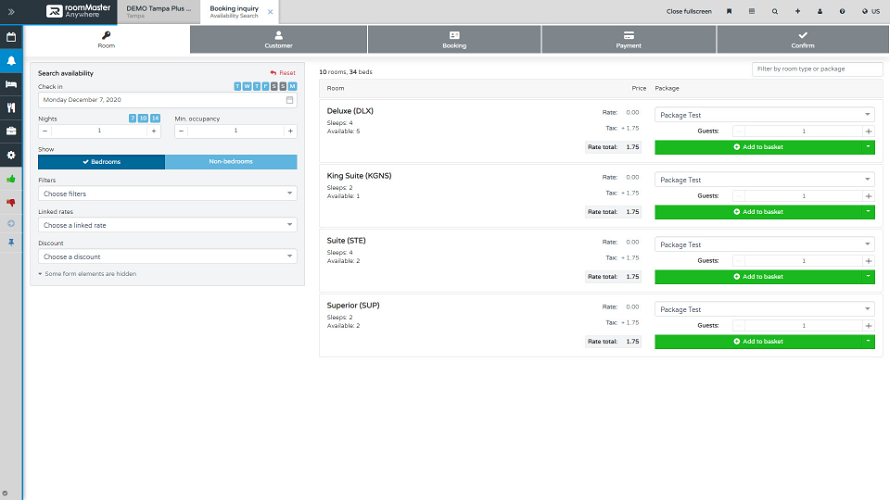
Task: Open the fork and knife icon in the sidebar
Action: (11, 108)
